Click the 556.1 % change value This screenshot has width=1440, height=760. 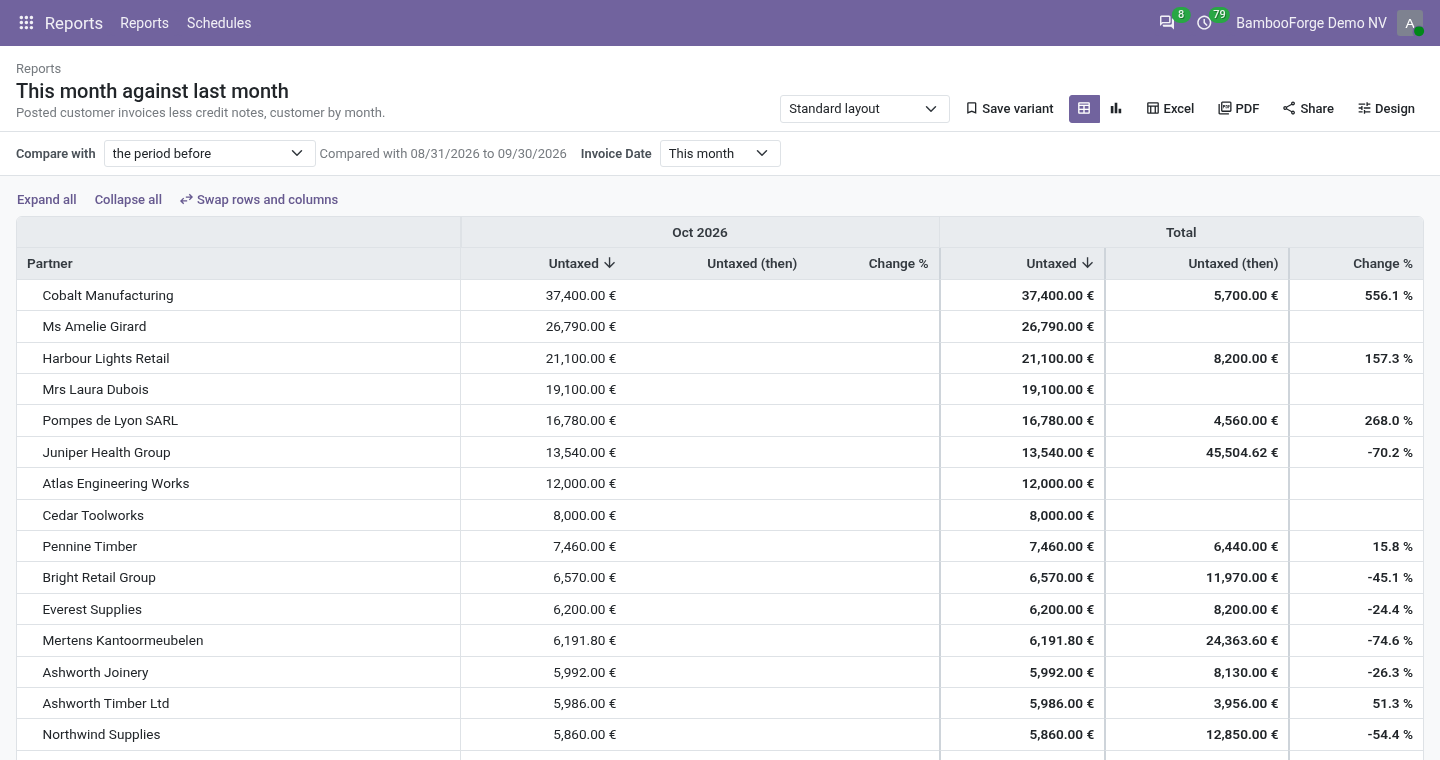pyautogui.click(x=1389, y=296)
